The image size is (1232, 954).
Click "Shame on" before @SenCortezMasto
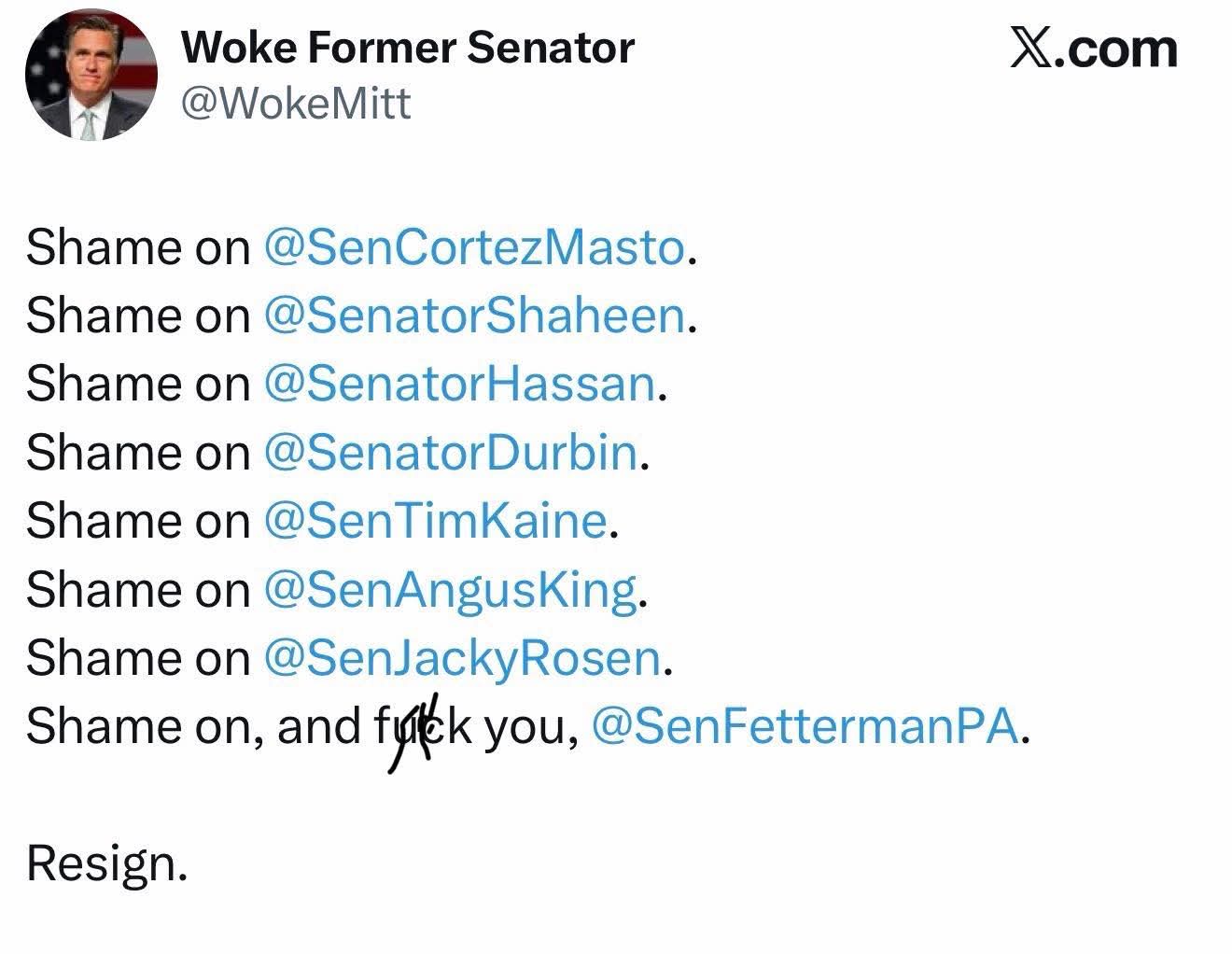[x=138, y=248]
